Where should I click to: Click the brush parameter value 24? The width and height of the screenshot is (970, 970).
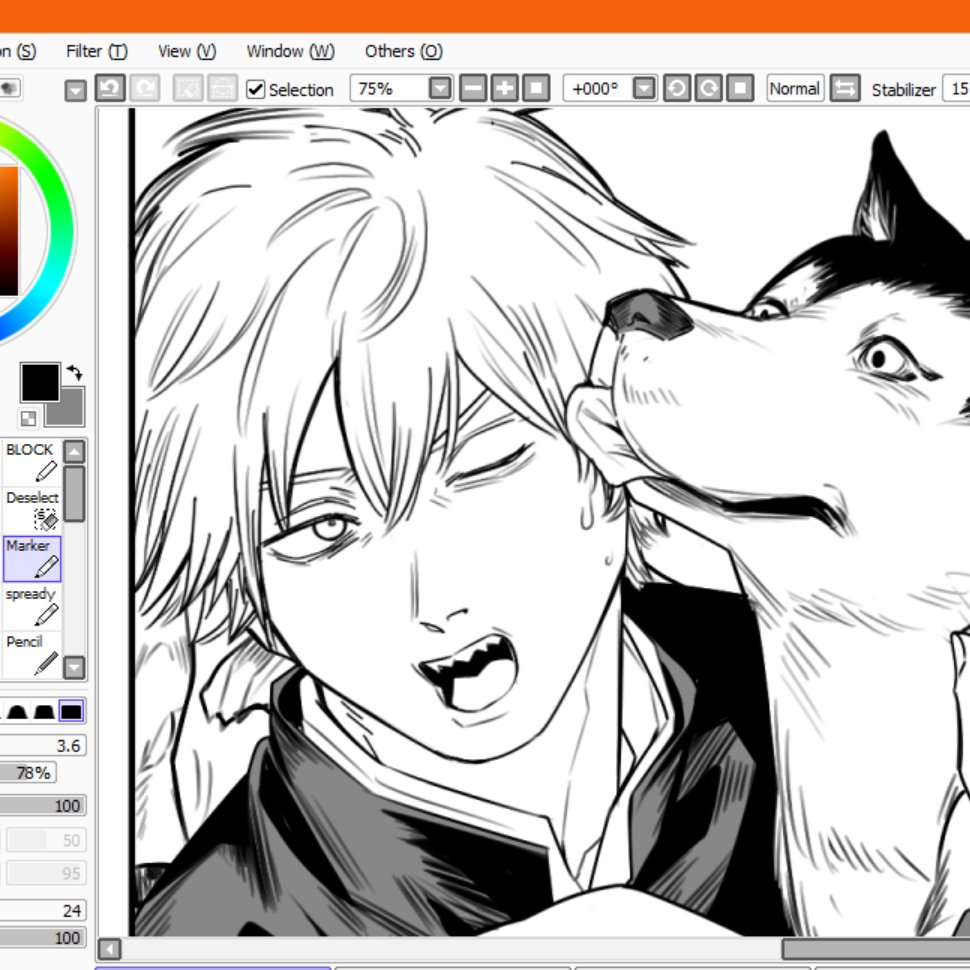(43, 910)
